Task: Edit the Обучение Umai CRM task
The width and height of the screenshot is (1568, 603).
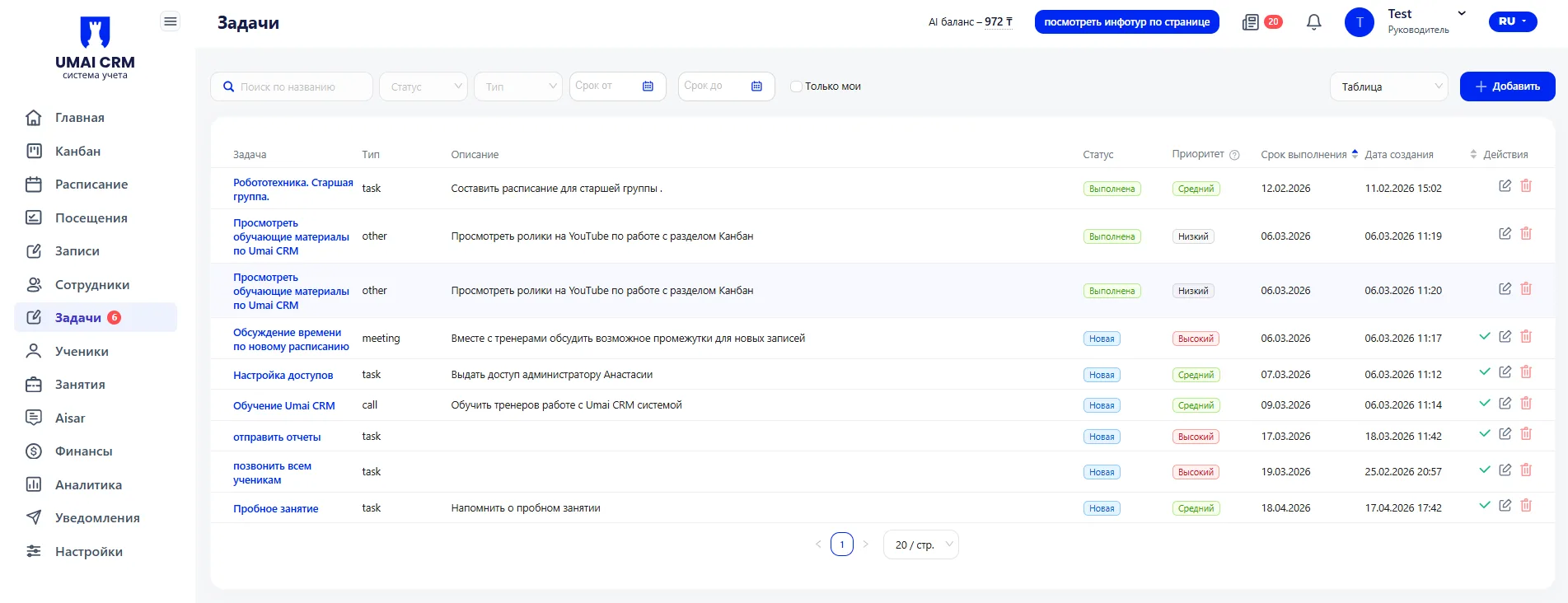Action: pos(1505,404)
